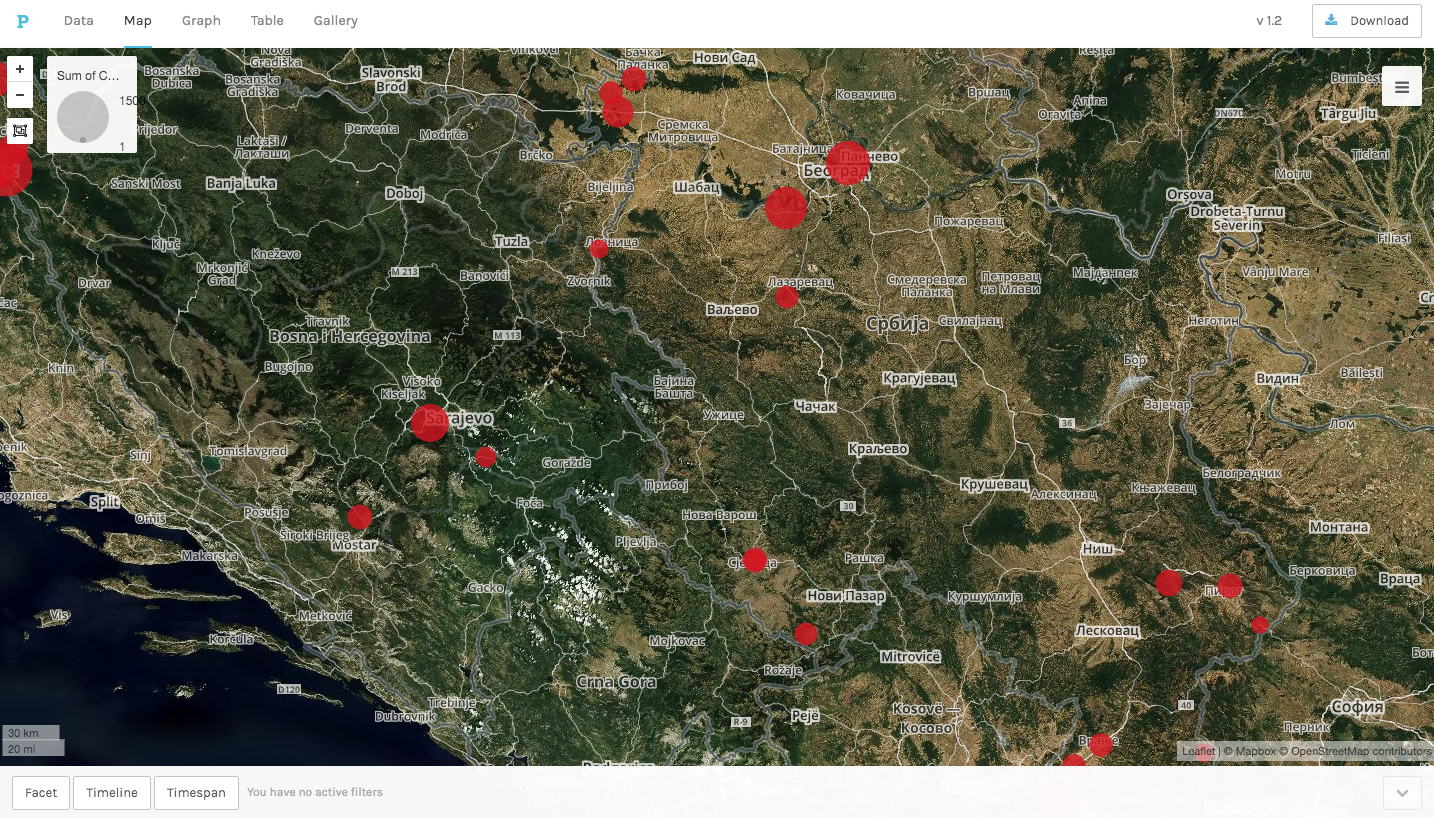The height and width of the screenshot is (818, 1434).
Task: Click the large red point on Београд
Action: click(x=847, y=163)
